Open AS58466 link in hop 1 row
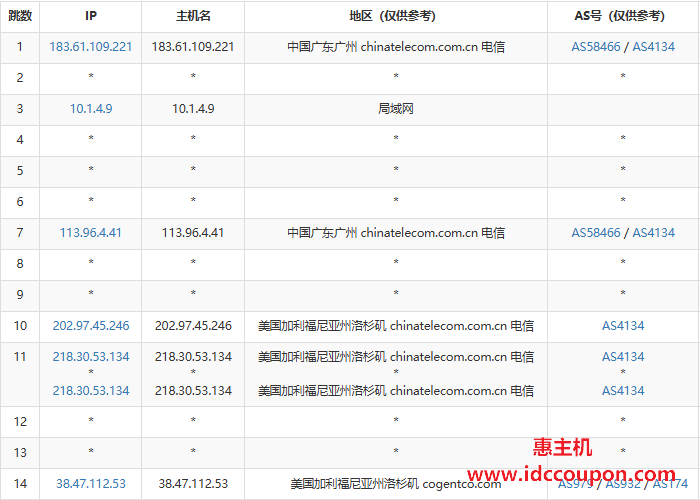The height and width of the screenshot is (500, 700). click(596, 47)
